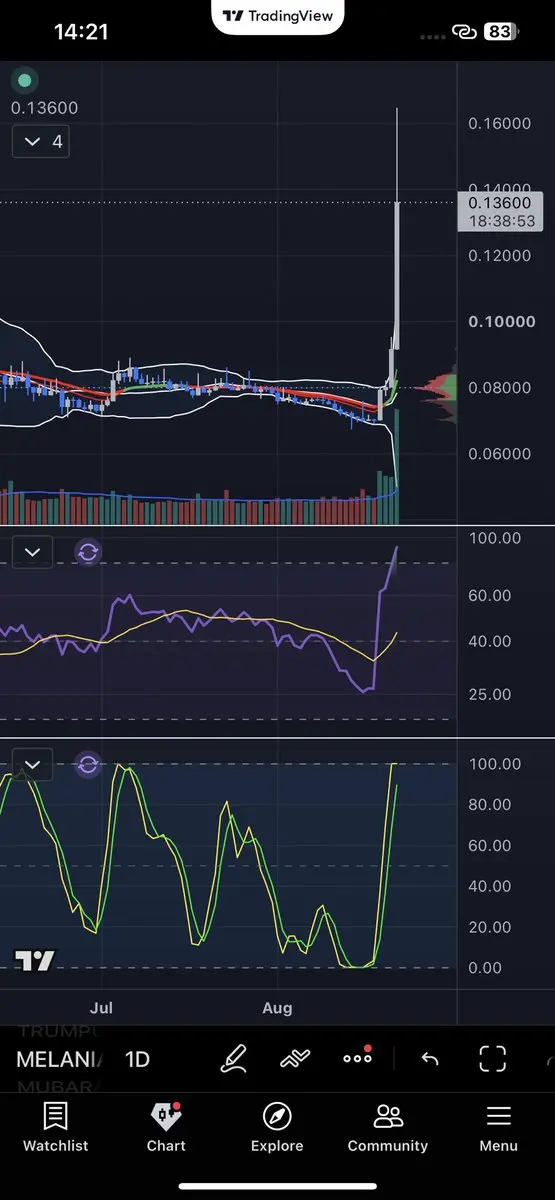
Task: Tap the 0.12000 price axis label
Action: click(x=499, y=256)
